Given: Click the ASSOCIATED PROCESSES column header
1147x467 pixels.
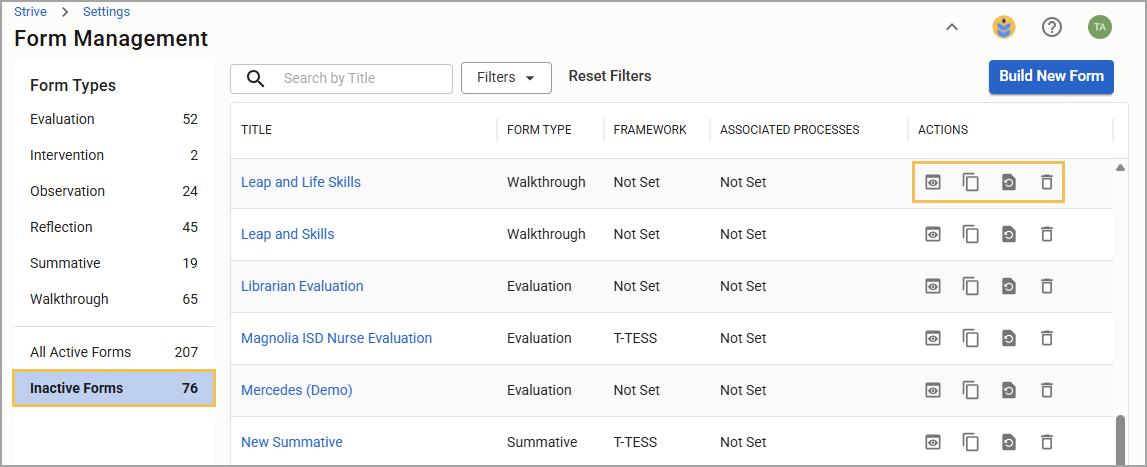Looking at the screenshot, I should [x=789, y=130].
